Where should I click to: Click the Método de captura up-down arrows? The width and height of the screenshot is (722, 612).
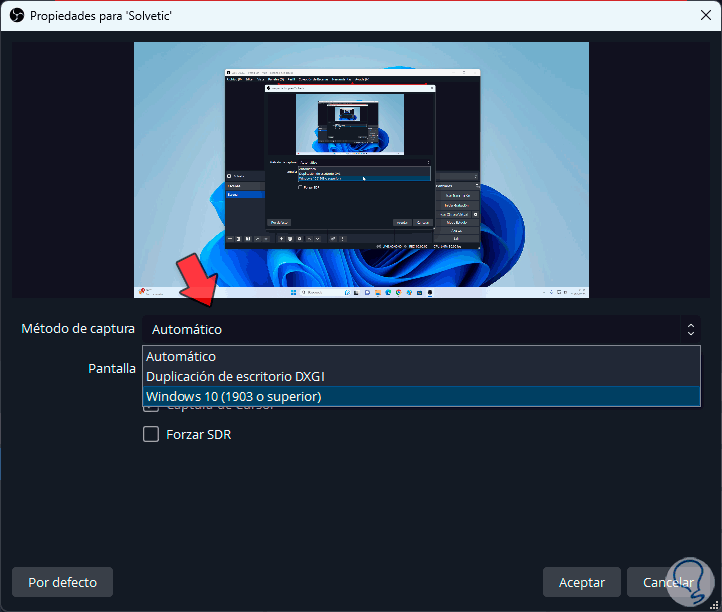tap(690, 329)
